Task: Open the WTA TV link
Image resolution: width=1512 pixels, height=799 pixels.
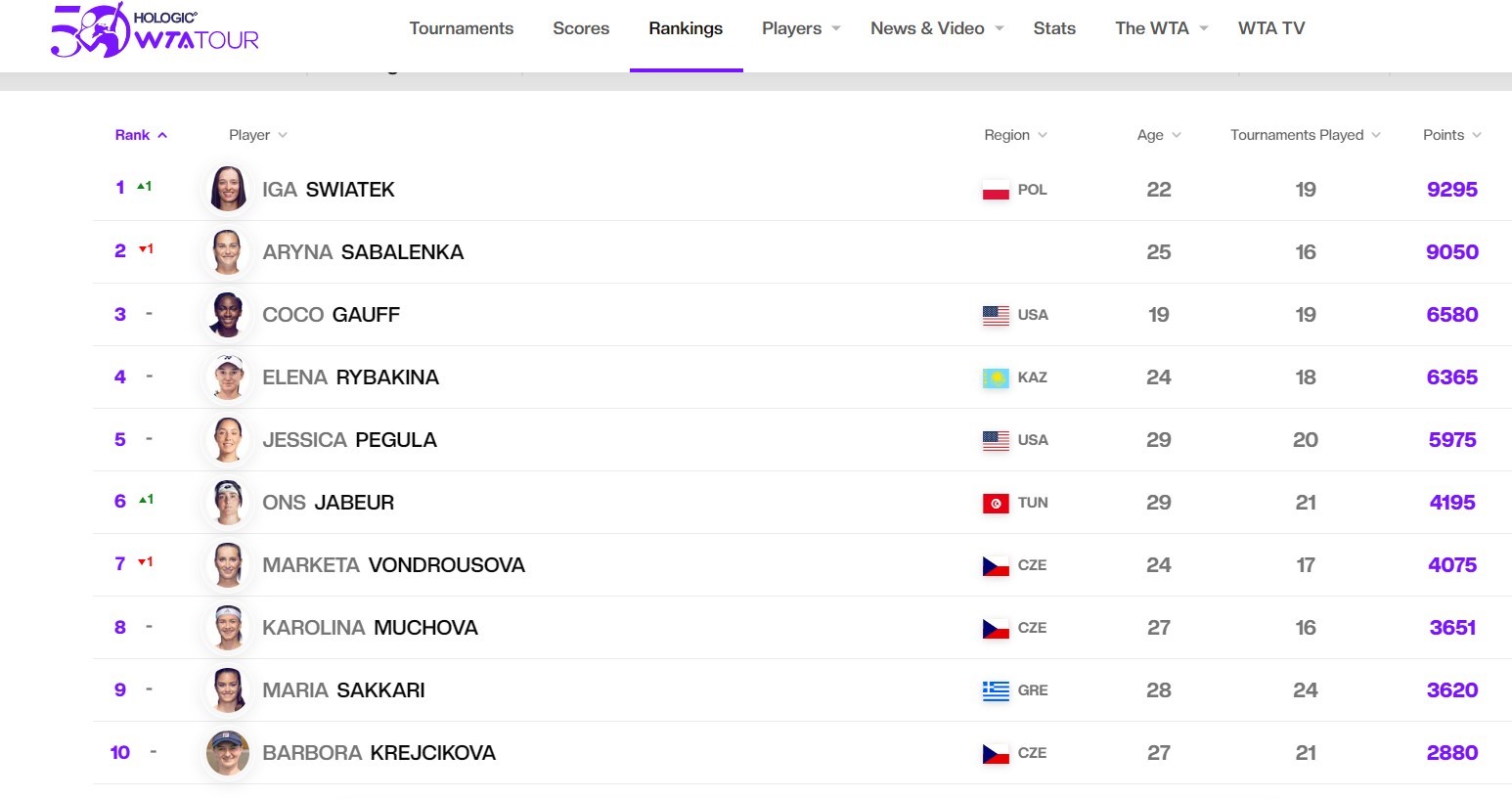Action: (x=1271, y=28)
